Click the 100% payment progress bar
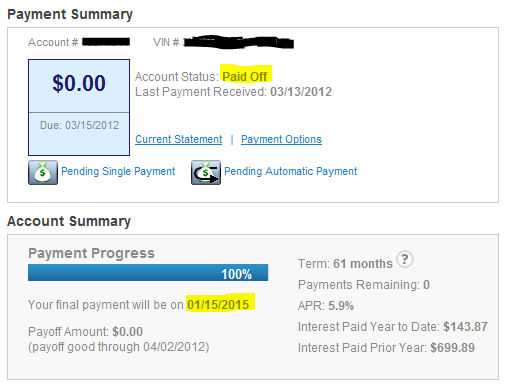 point(148,273)
